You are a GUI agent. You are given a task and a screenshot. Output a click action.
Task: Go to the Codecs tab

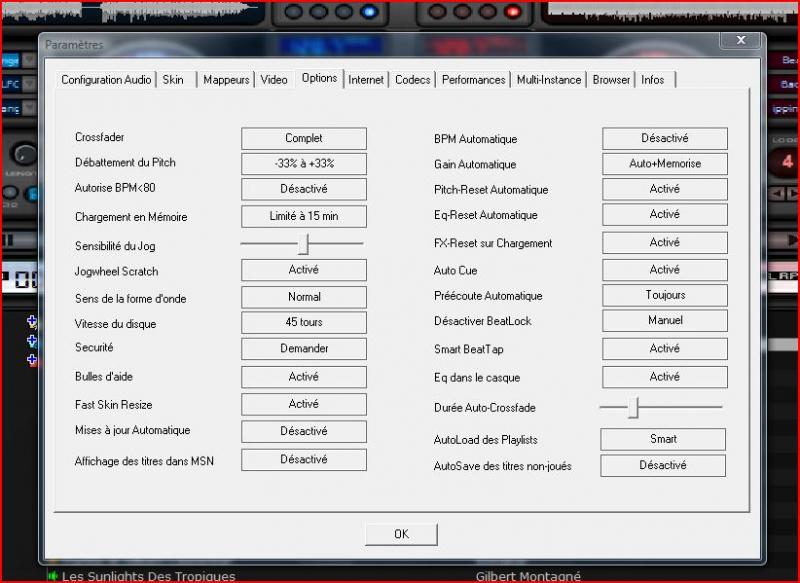coord(413,79)
